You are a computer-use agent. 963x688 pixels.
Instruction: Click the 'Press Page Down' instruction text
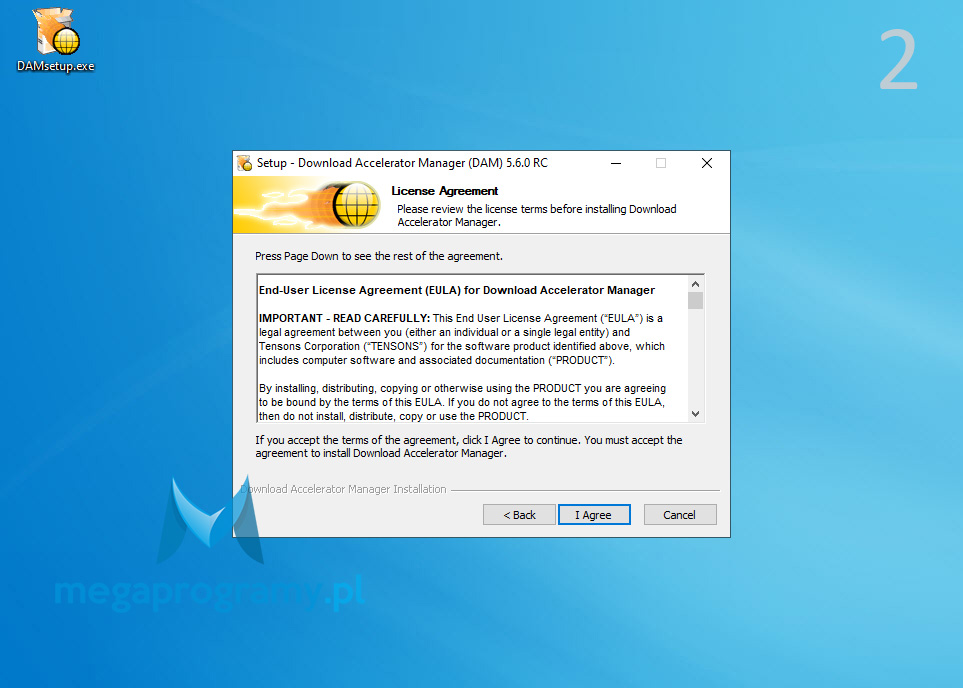pyautogui.click(x=379, y=256)
